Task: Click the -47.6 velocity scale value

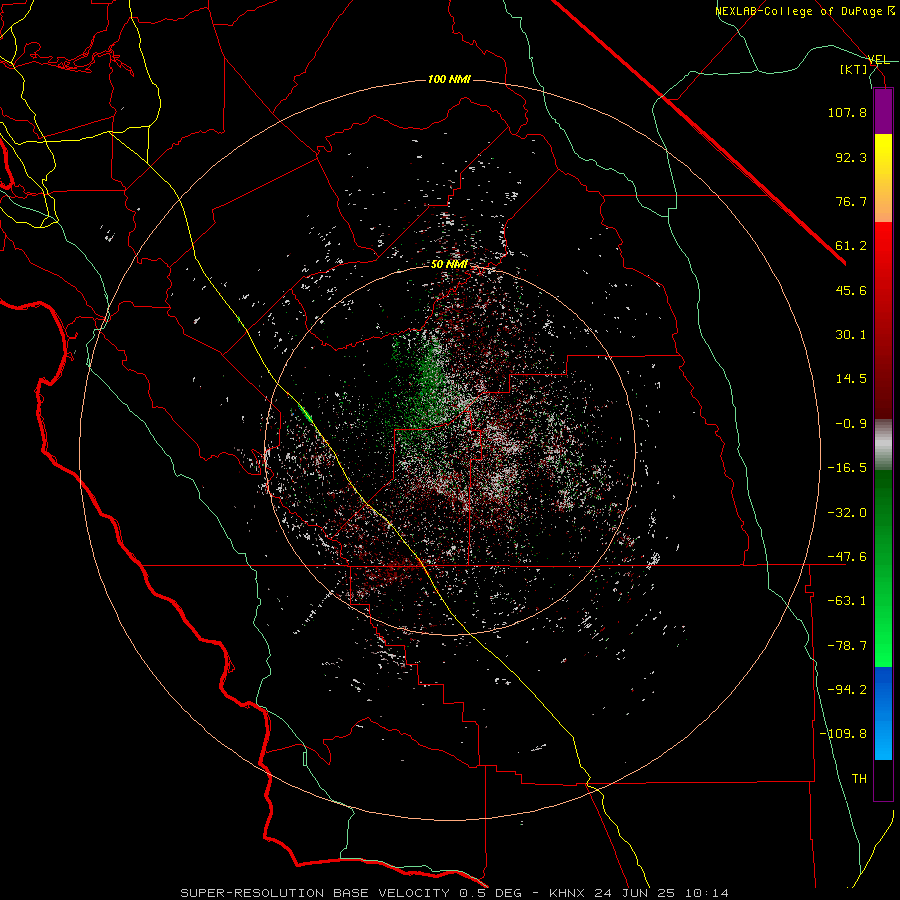Action: [x=847, y=556]
